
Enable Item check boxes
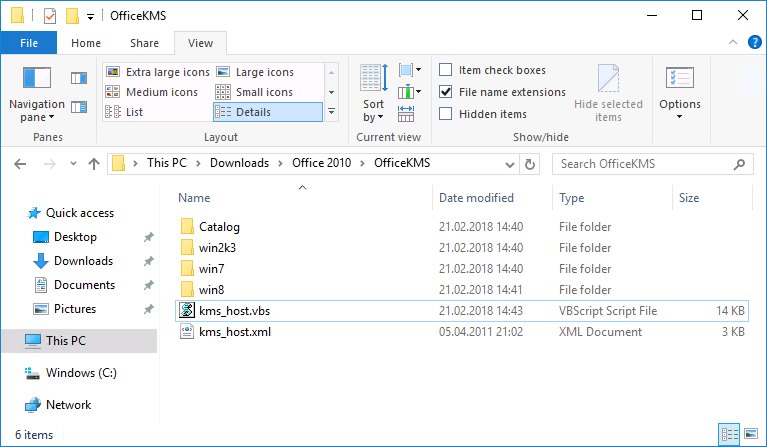(445, 70)
